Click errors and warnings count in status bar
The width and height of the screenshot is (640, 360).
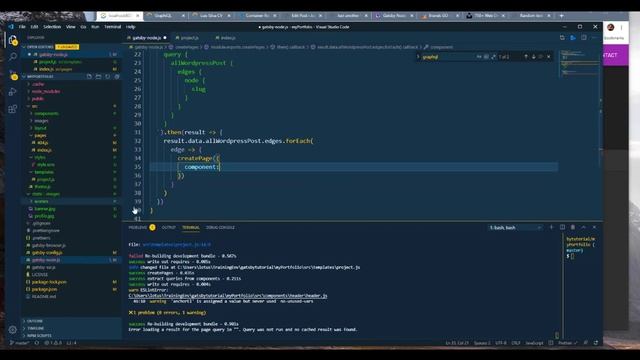[x=53, y=343]
